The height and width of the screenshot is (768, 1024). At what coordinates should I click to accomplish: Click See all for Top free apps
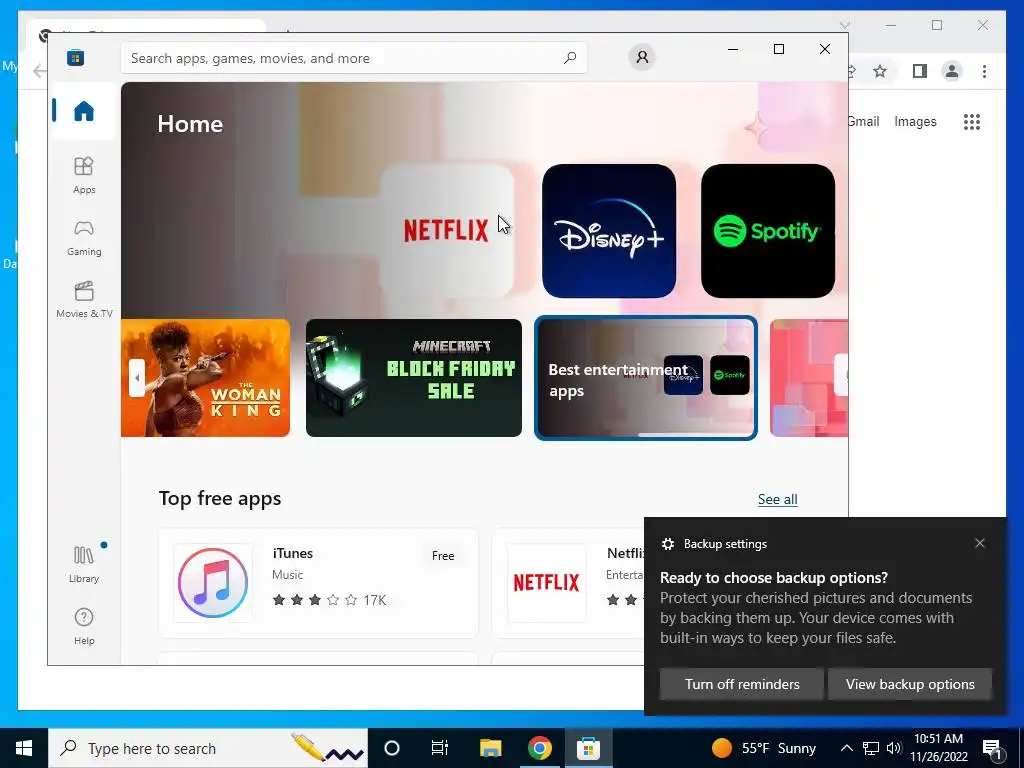point(777,500)
